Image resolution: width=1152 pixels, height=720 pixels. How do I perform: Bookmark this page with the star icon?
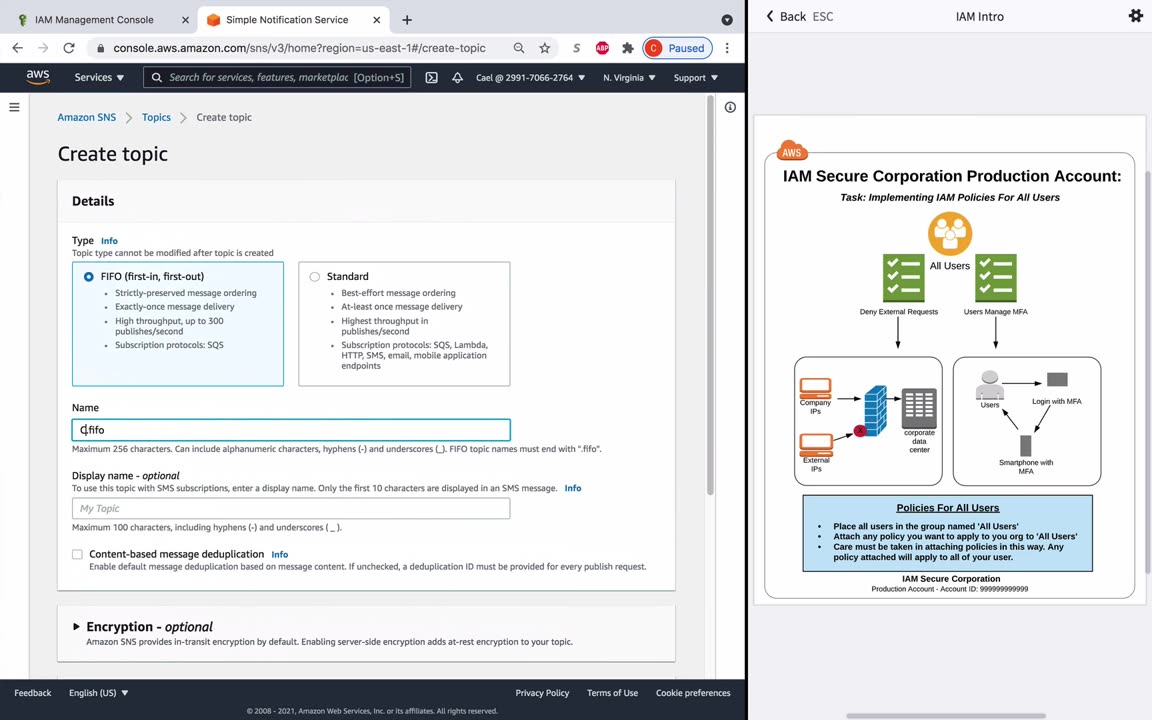pos(544,48)
